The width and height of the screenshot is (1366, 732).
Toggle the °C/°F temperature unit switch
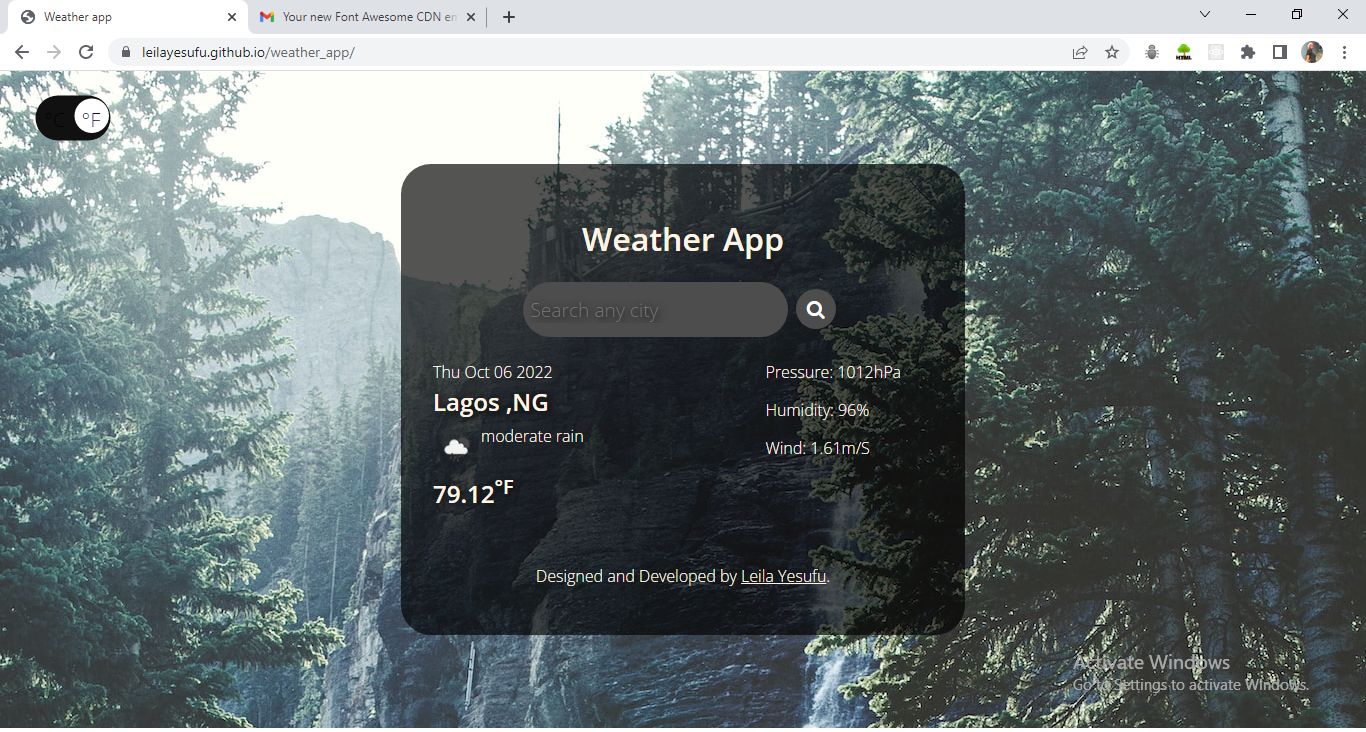[73, 118]
